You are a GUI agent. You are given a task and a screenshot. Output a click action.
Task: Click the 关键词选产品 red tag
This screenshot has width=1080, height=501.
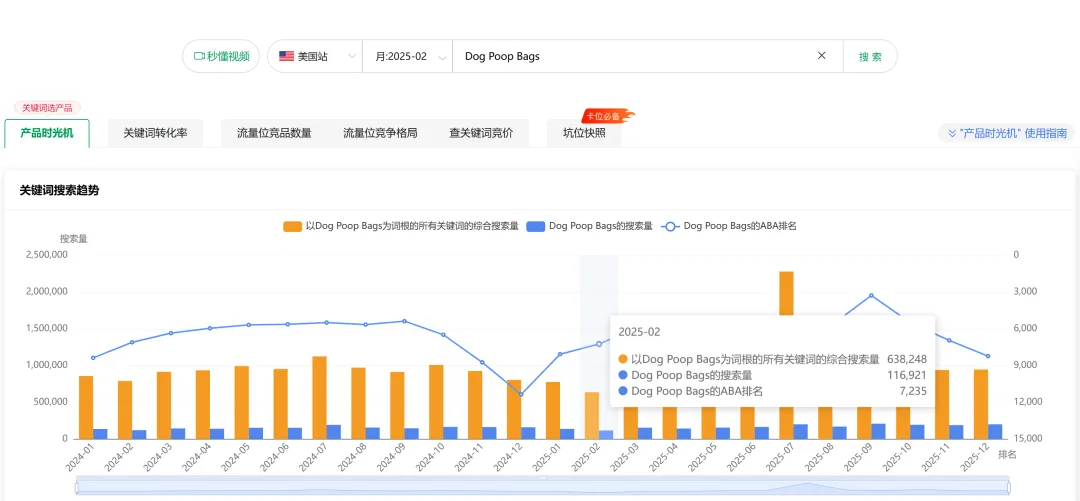(47, 107)
